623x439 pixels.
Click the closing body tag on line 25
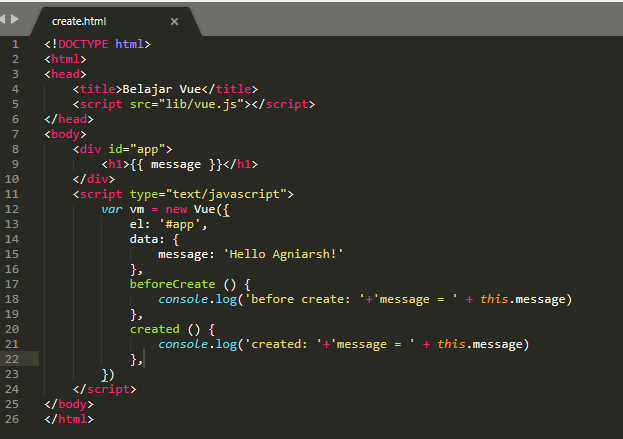pyautogui.click(x=69, y=404)
